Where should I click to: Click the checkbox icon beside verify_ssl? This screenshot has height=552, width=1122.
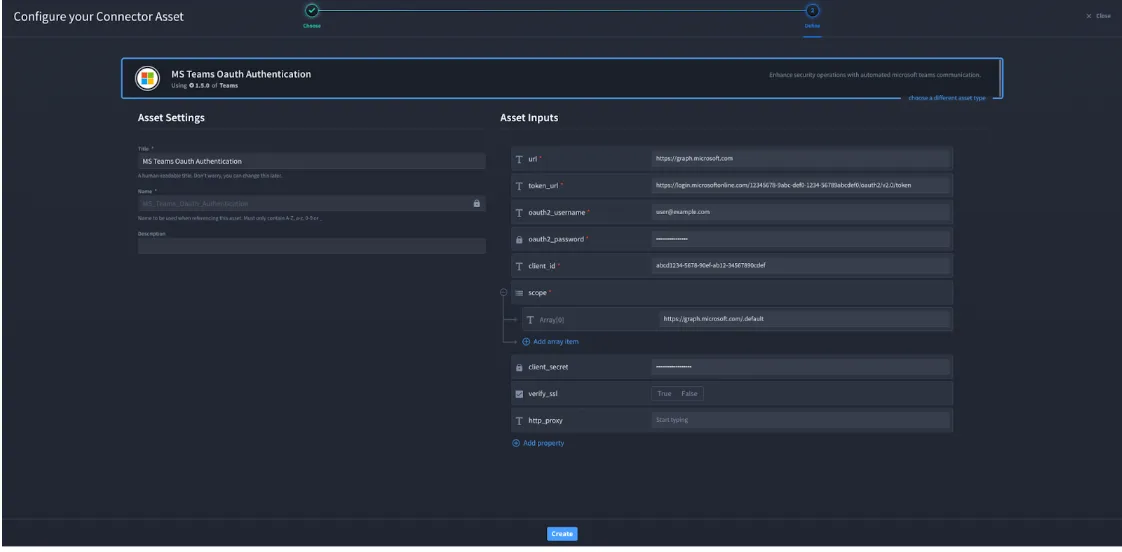tap(519, 394)
